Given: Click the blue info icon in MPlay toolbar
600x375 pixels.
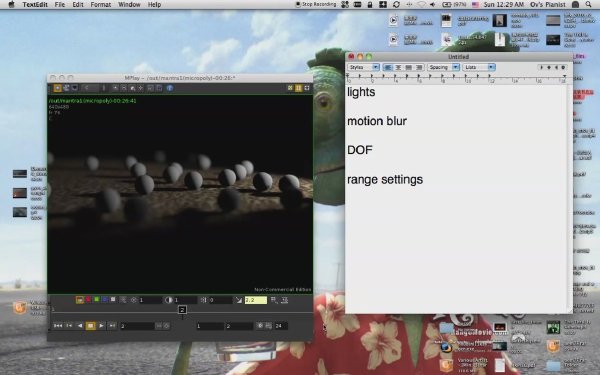Looking at the screenshot, I should pos(170,88).
